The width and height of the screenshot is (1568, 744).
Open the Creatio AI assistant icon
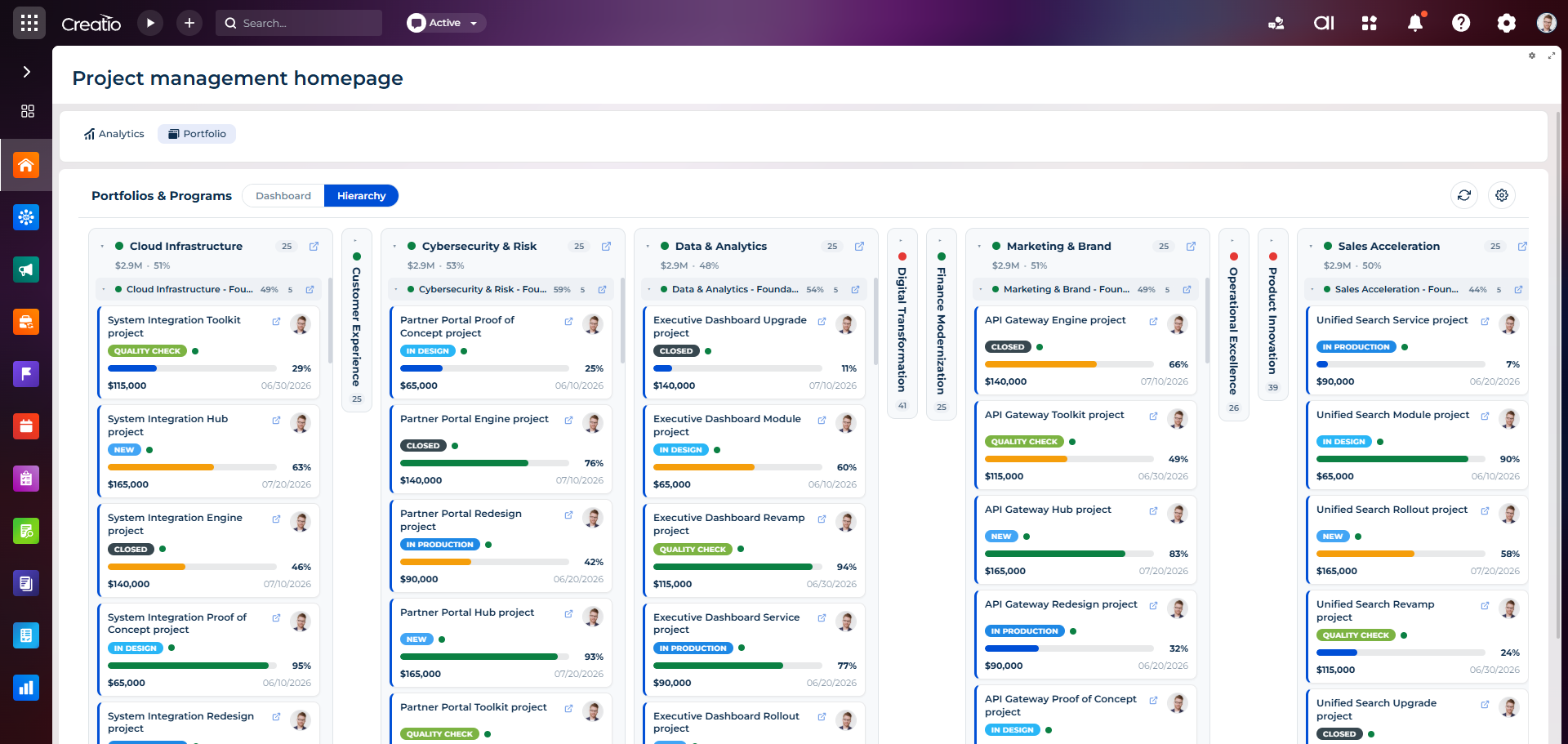pyautogui.click(x=1324, y=23)
